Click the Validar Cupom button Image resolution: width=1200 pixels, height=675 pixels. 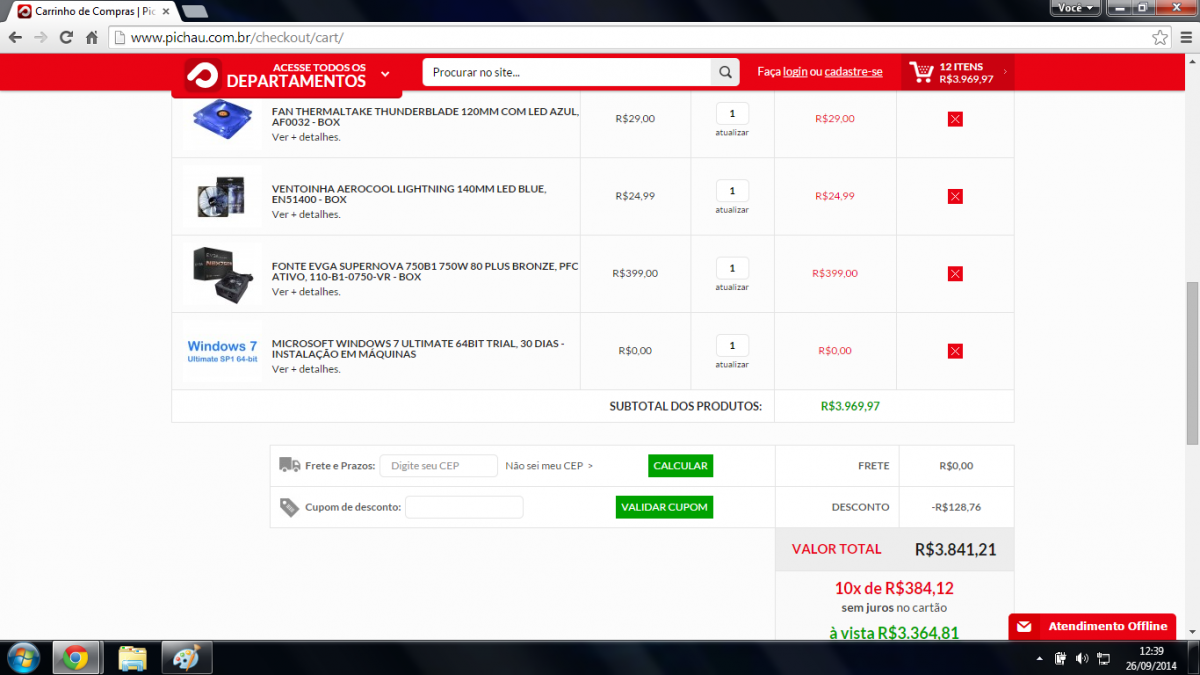(x=664, y=507)
